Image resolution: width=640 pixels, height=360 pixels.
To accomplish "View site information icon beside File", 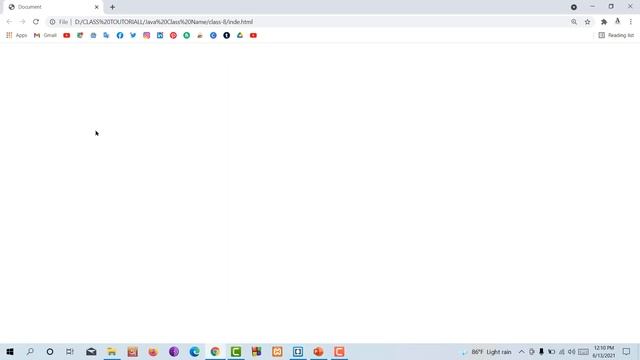I will coord(52,22).
